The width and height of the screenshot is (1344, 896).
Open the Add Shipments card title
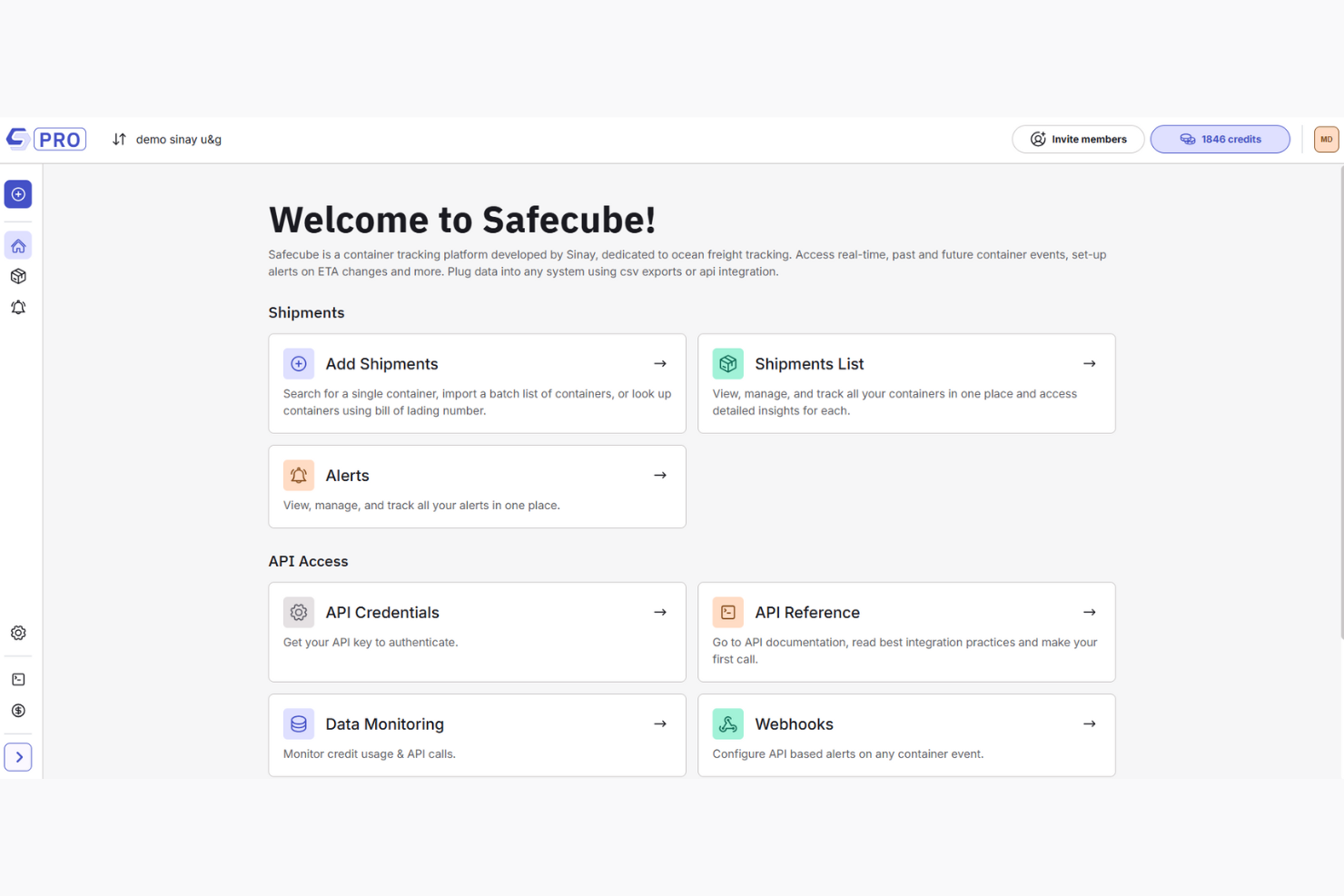[381, 364]
